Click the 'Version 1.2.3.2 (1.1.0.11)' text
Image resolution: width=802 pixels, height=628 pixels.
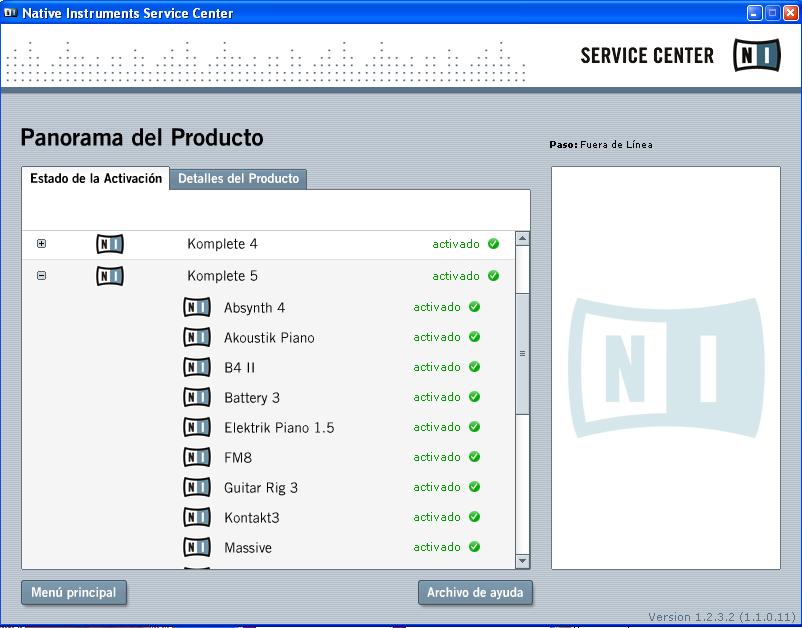(722, 617)
